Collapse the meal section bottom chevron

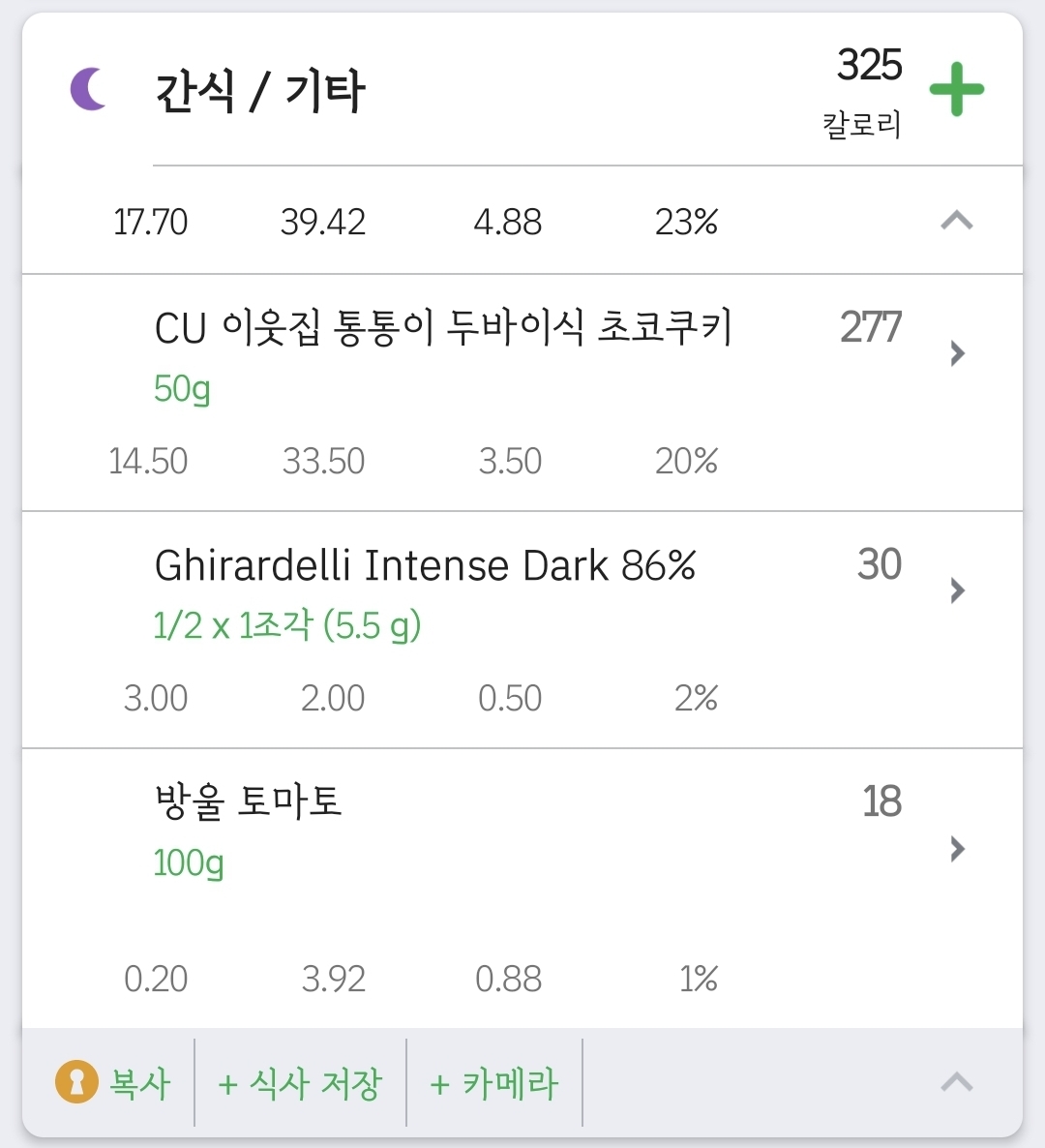click(956, 1081)
